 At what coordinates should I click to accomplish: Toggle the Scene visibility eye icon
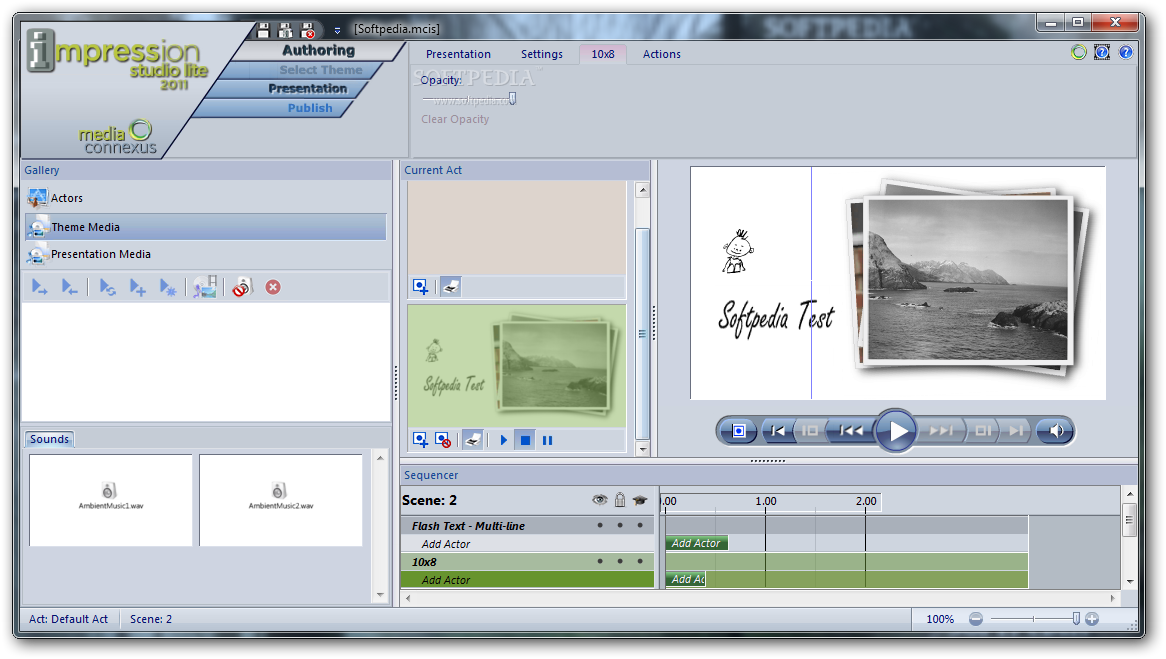(x=599, y=500)
